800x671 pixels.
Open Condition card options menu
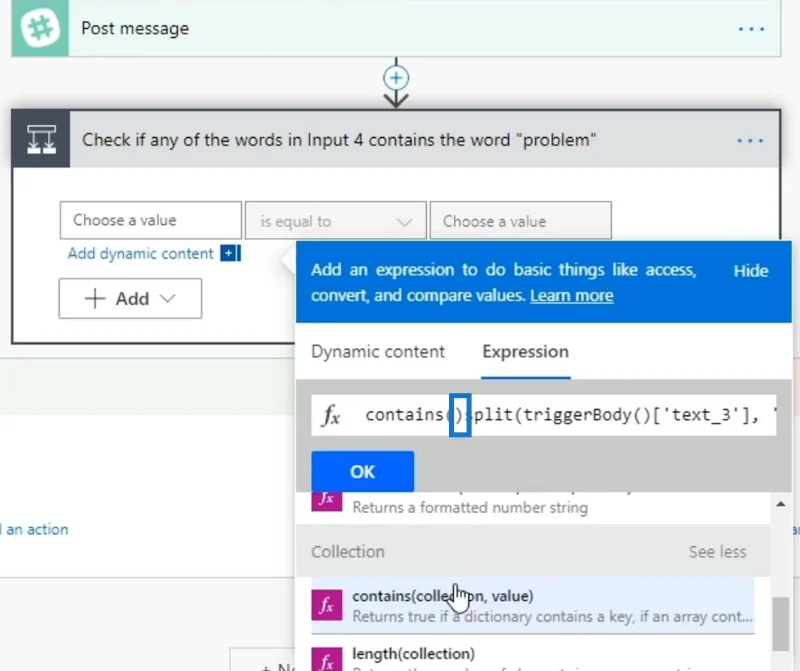coord(750,140)
